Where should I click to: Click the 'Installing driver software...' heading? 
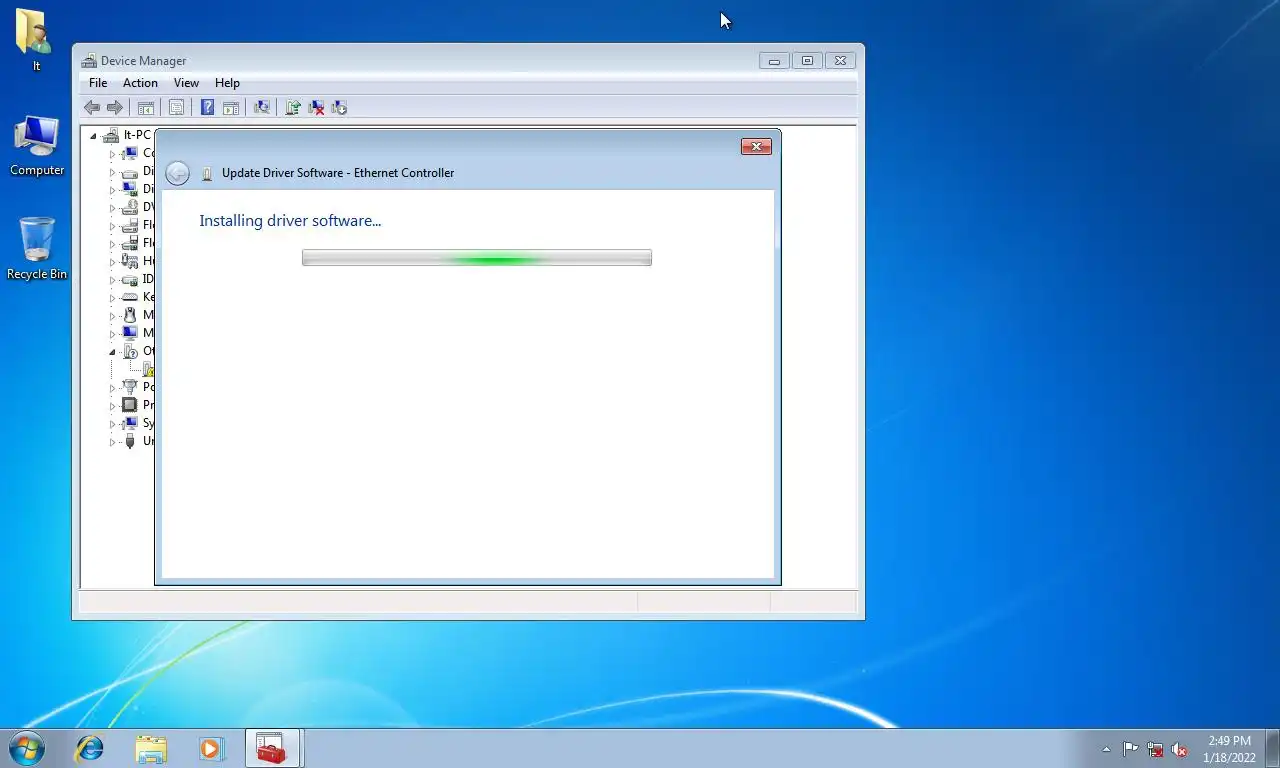(x=290, y=221)
